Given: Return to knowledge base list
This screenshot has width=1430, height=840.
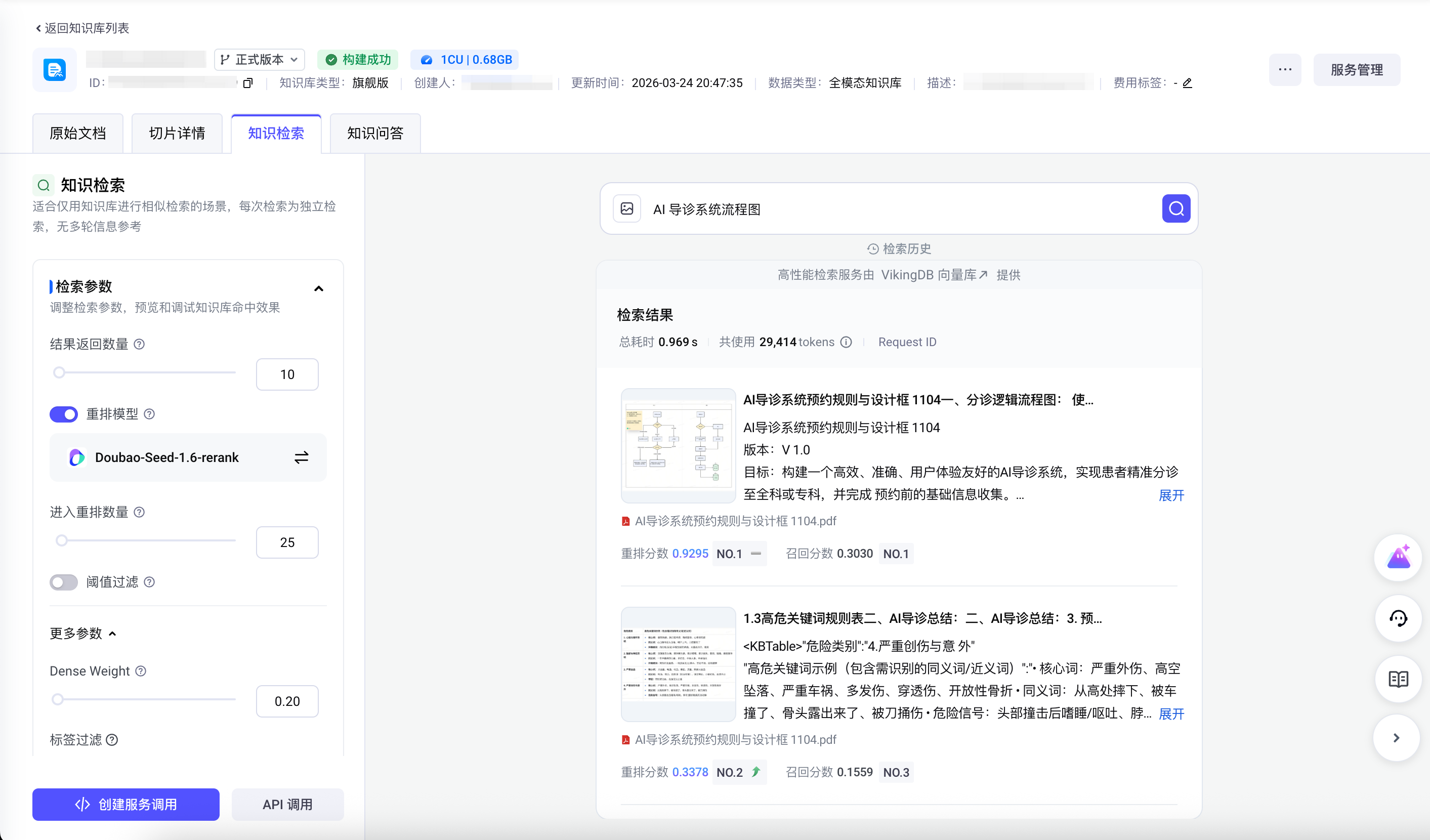Looking at the screenshot, I should click(x=82, y=28).
